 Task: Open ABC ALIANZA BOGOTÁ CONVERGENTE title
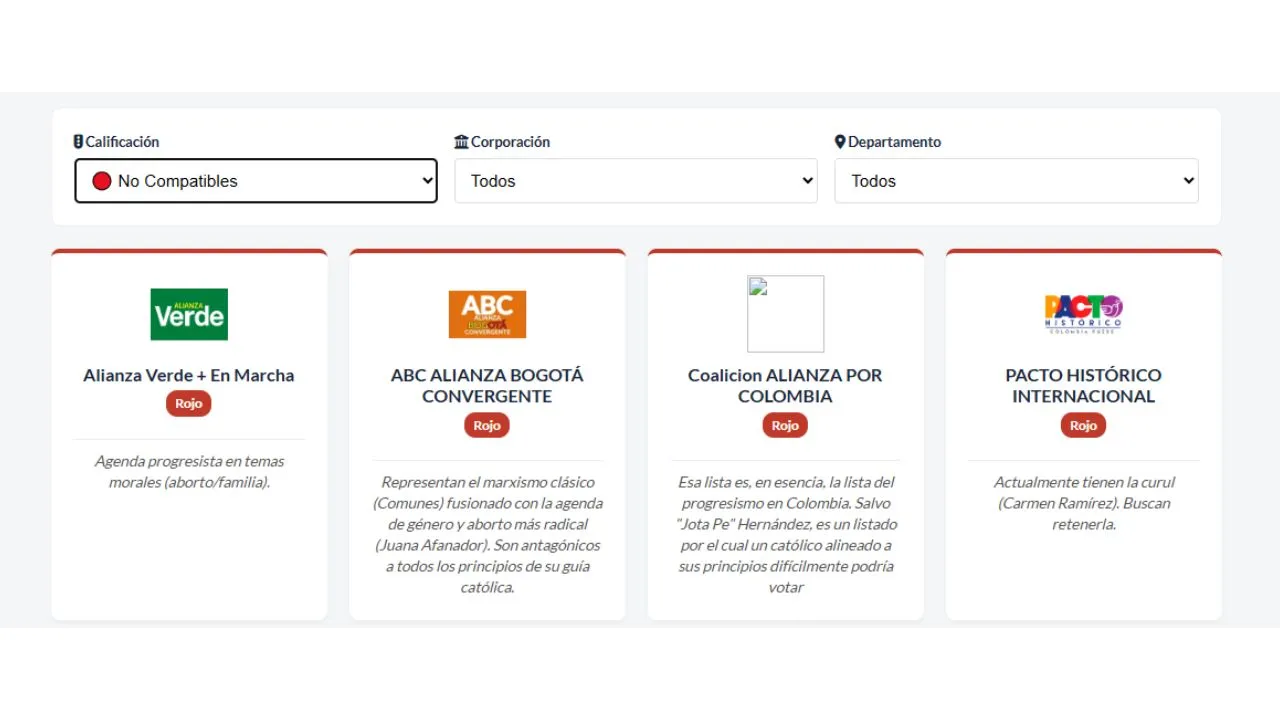[487, 386]
